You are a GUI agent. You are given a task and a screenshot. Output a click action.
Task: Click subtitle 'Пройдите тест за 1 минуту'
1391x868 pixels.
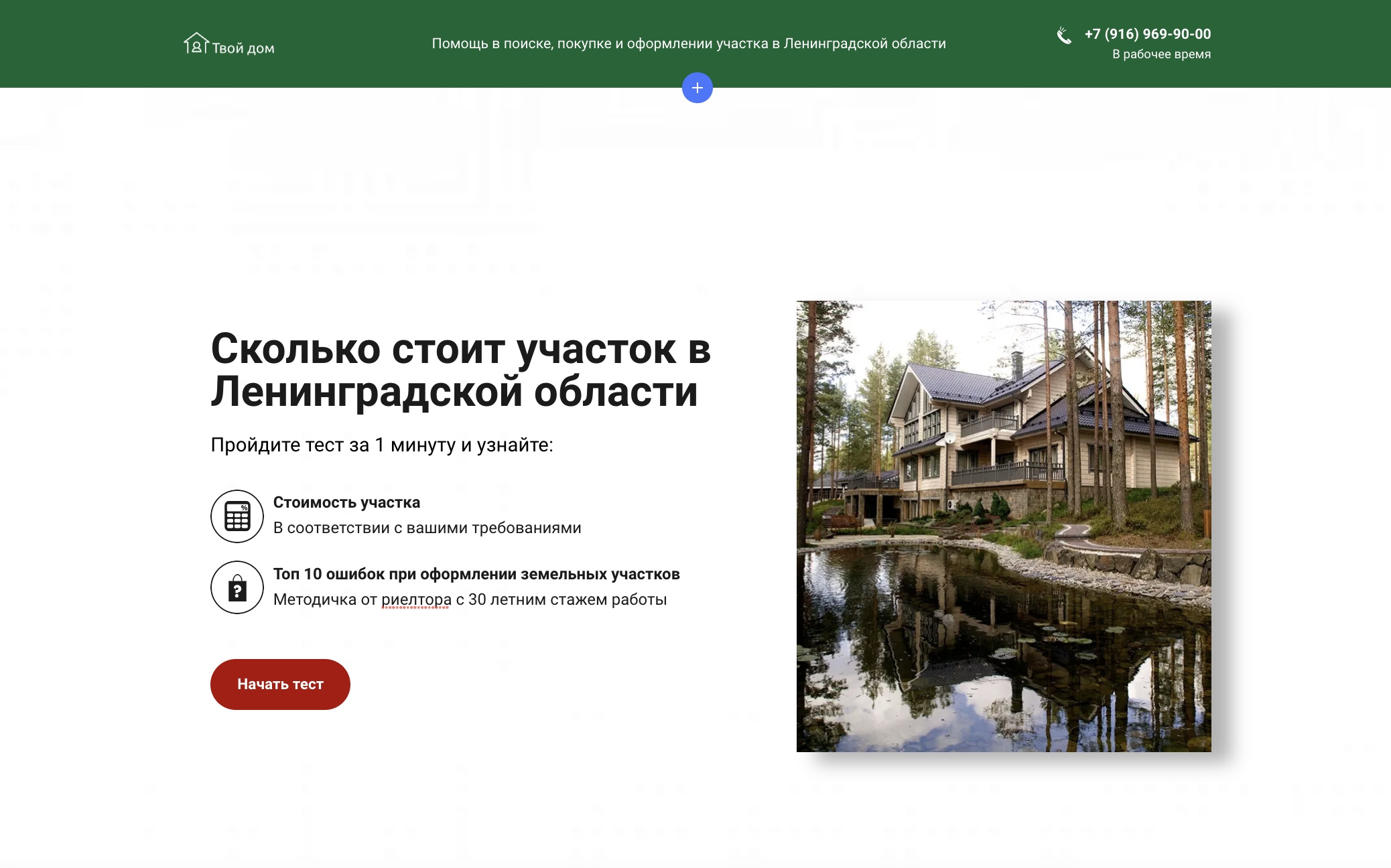tap(381, 445)
